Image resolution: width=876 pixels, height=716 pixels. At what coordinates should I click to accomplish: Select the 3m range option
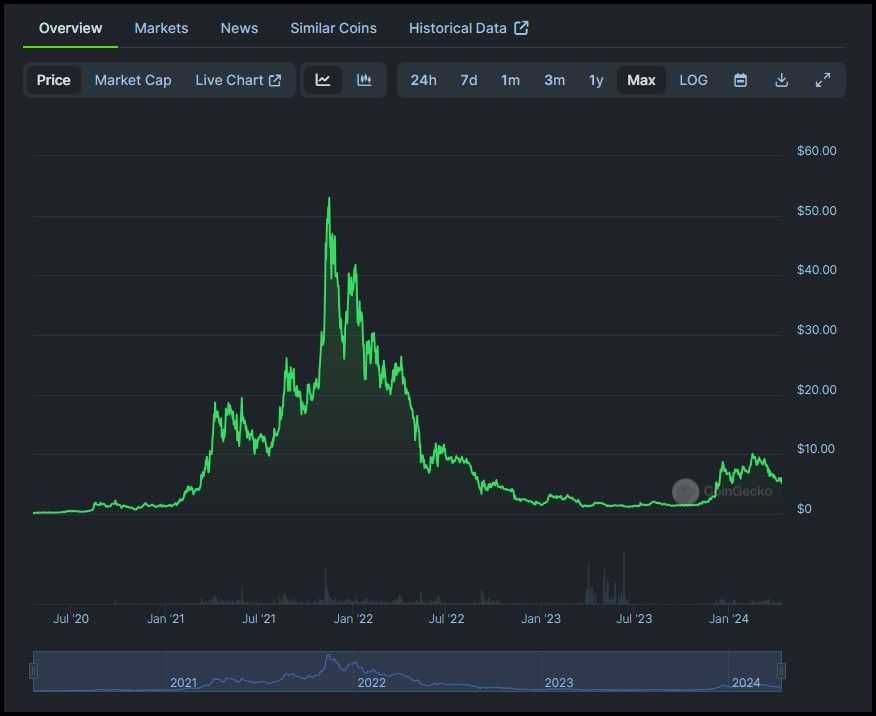pos(554,80)
